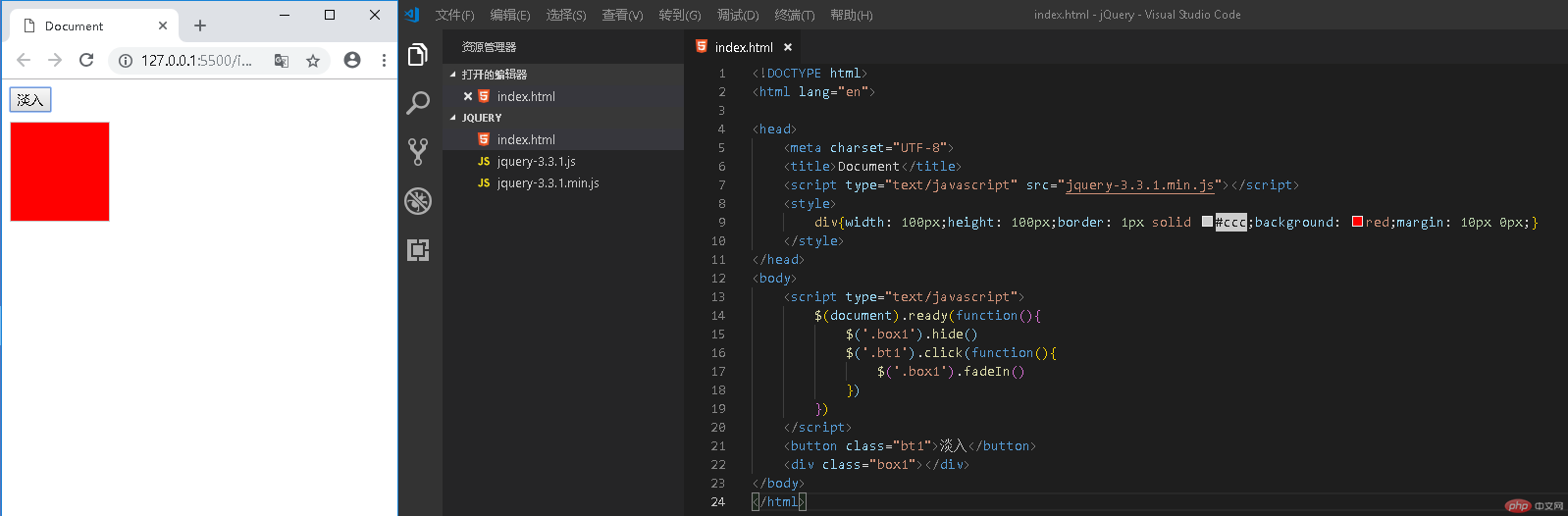1568x516 pixels.
Task: Open the Search view in activity bar
Action: coord(418,103)
